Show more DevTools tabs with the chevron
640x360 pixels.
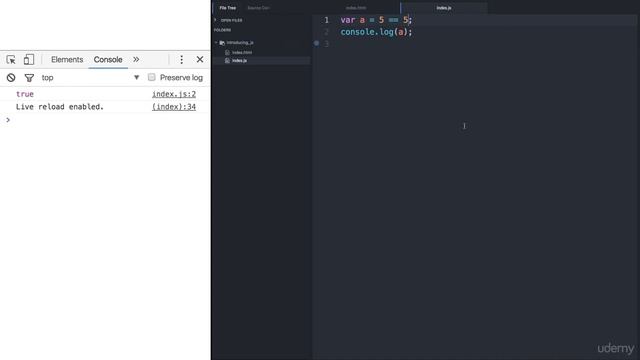136,60
